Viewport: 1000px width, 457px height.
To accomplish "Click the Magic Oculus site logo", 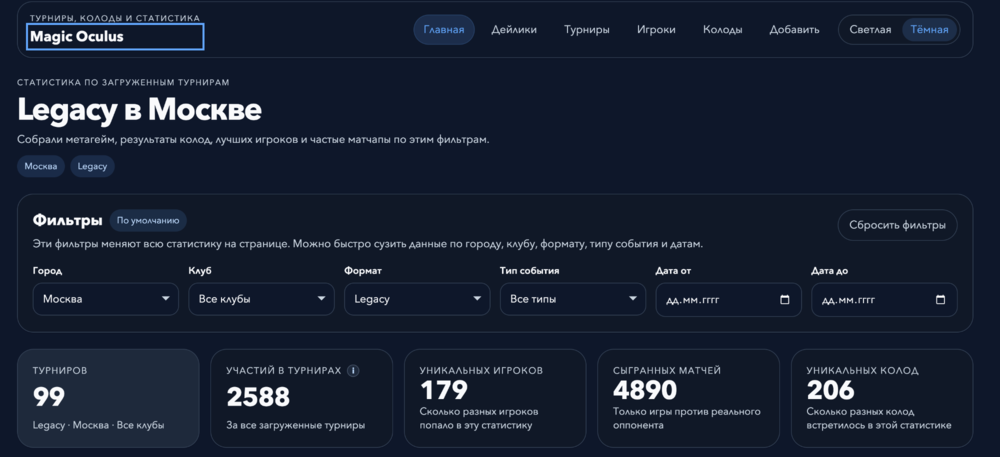I will click(x=115, y=36).
